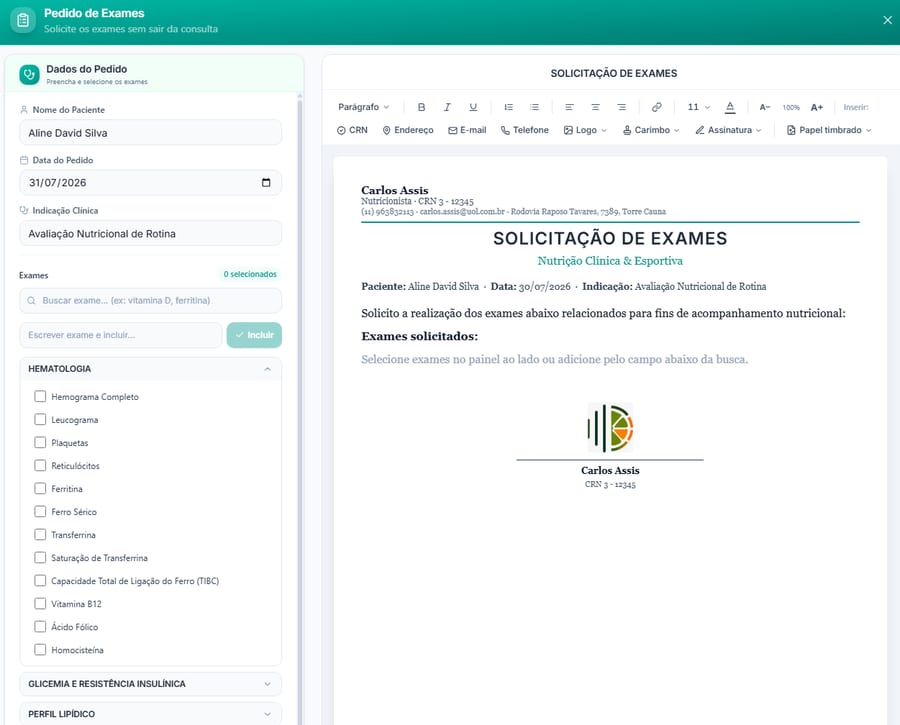Screen dimensions: 900x725
Task: Insert E-mail into the document
Action: (467, 130)
